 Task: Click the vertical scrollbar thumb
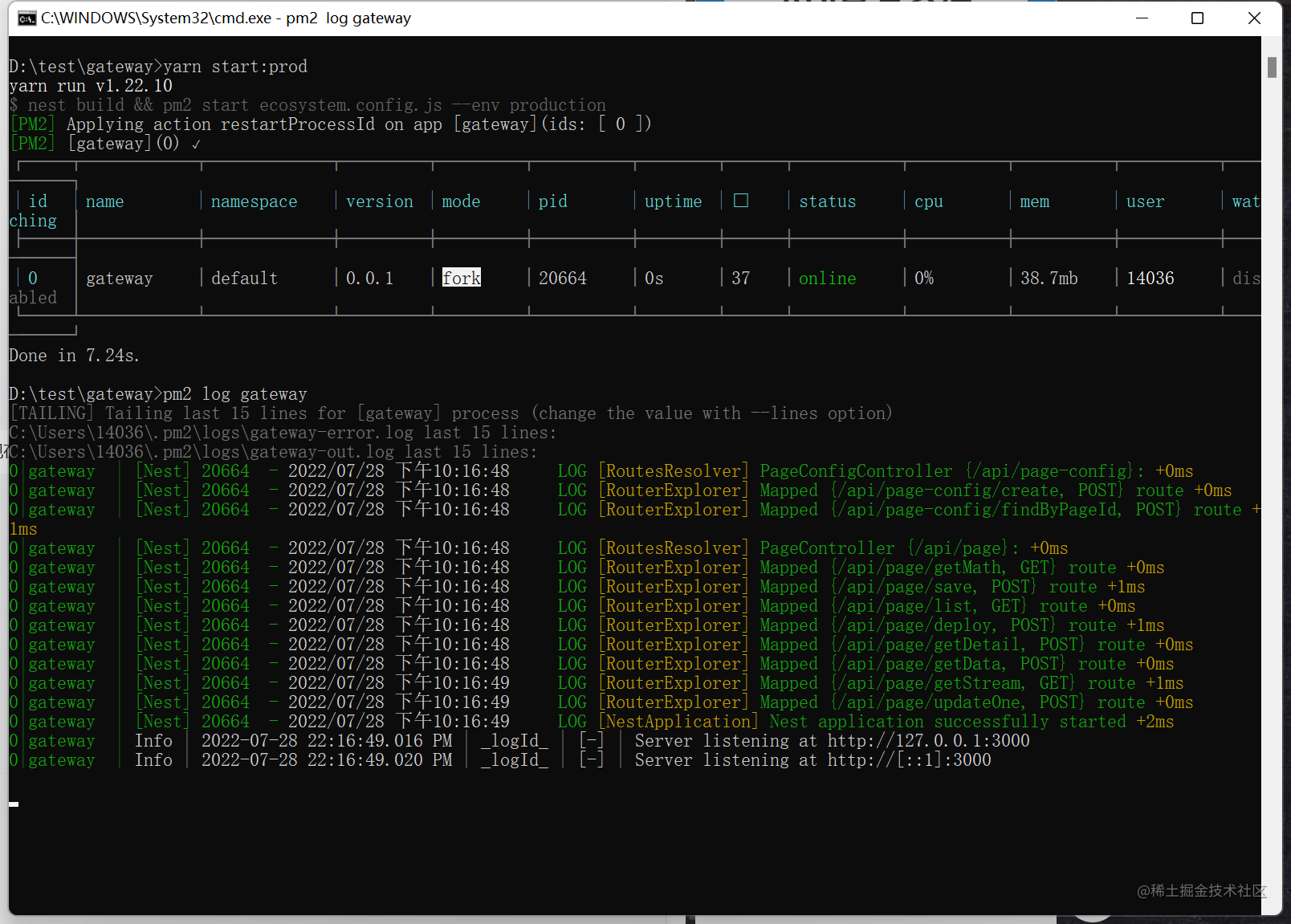1272,67
